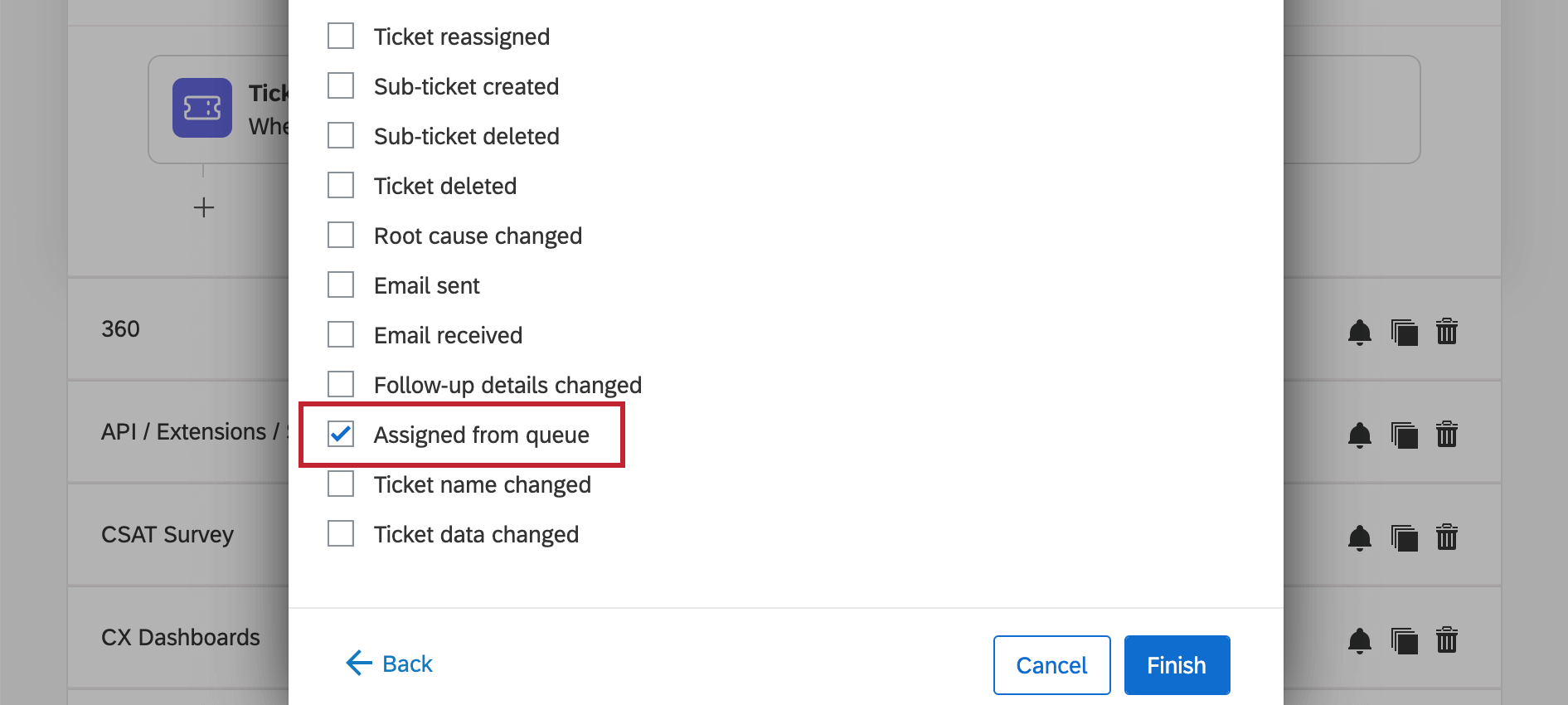1568x705 pixels.
Task: Click the Cancel button
Action: coord(1051,665)
